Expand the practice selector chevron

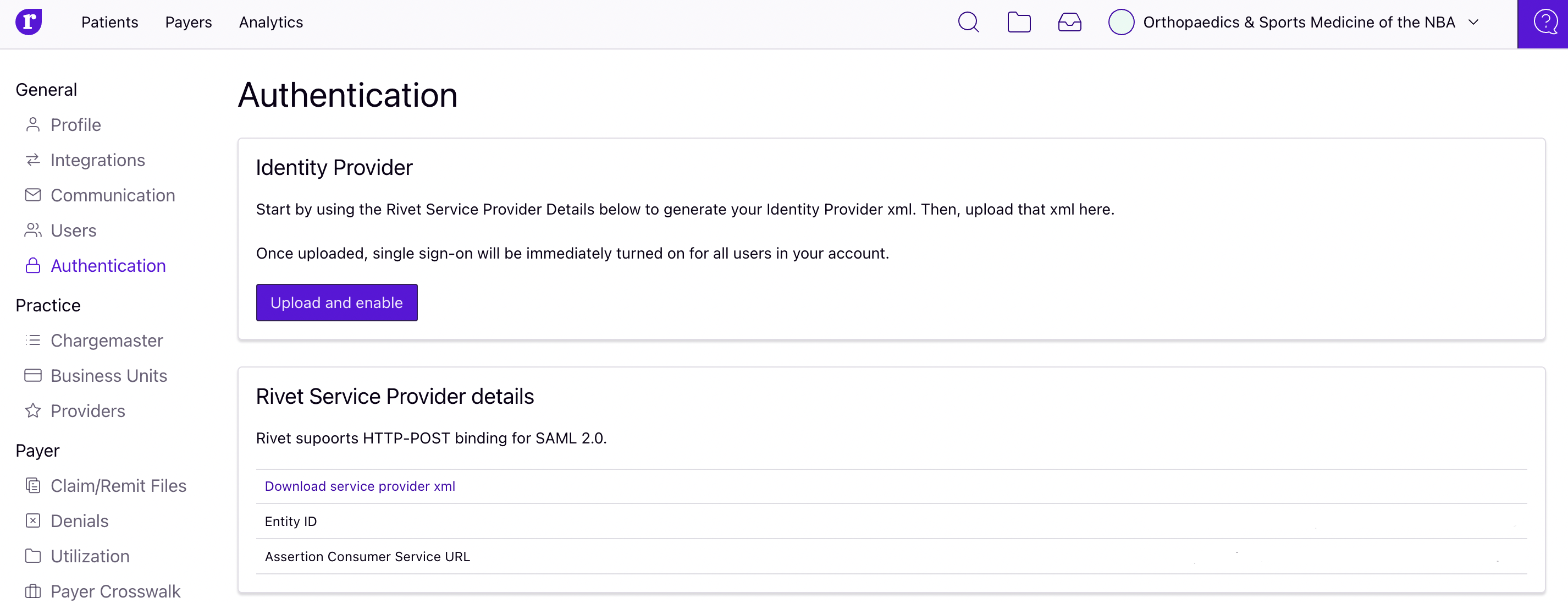(1473, 23)
